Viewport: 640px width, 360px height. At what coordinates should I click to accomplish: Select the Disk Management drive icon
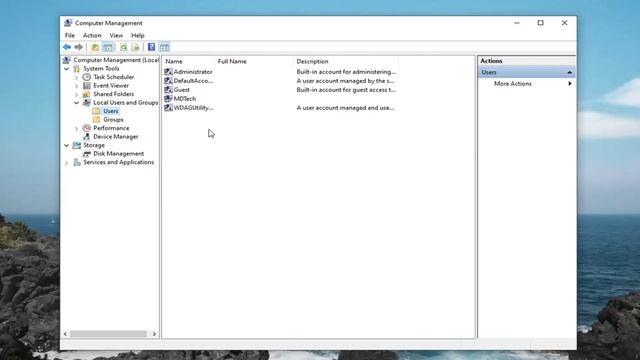(87, 154)
